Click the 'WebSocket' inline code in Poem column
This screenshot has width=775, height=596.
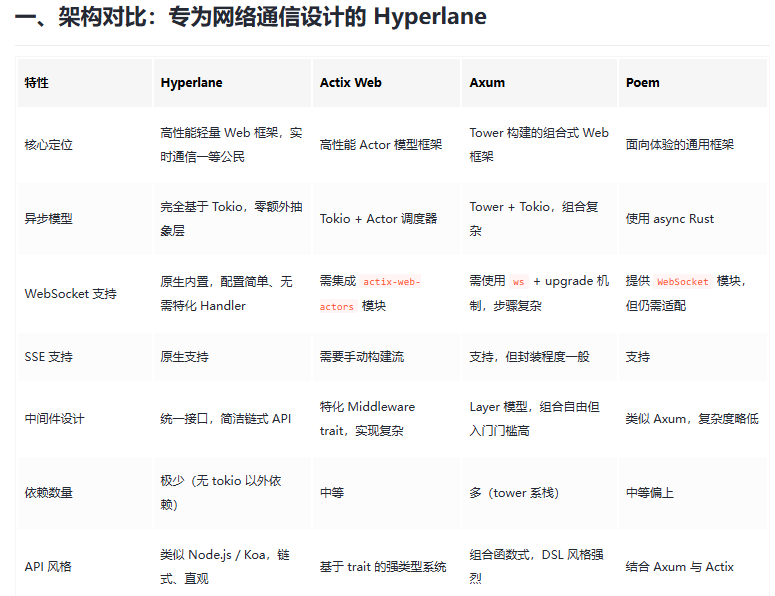[x=683, y=282]
